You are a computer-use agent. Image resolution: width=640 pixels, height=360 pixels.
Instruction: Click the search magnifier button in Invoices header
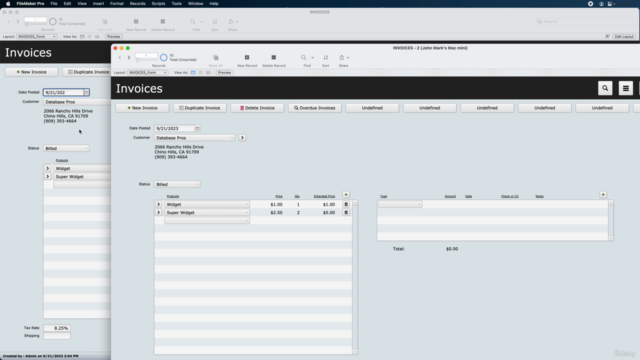click(605, 88)
